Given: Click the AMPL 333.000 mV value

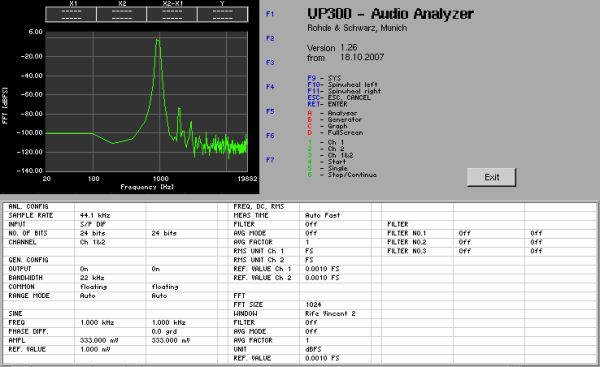Looking at the screenshot, I should click(110, 340).
